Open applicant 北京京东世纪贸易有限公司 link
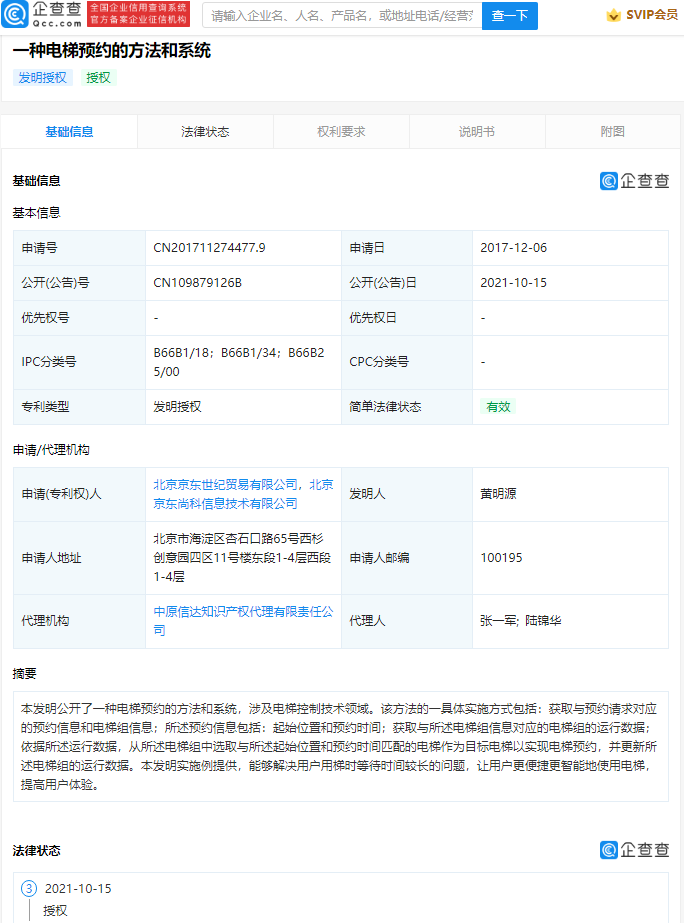 point(226,484)
